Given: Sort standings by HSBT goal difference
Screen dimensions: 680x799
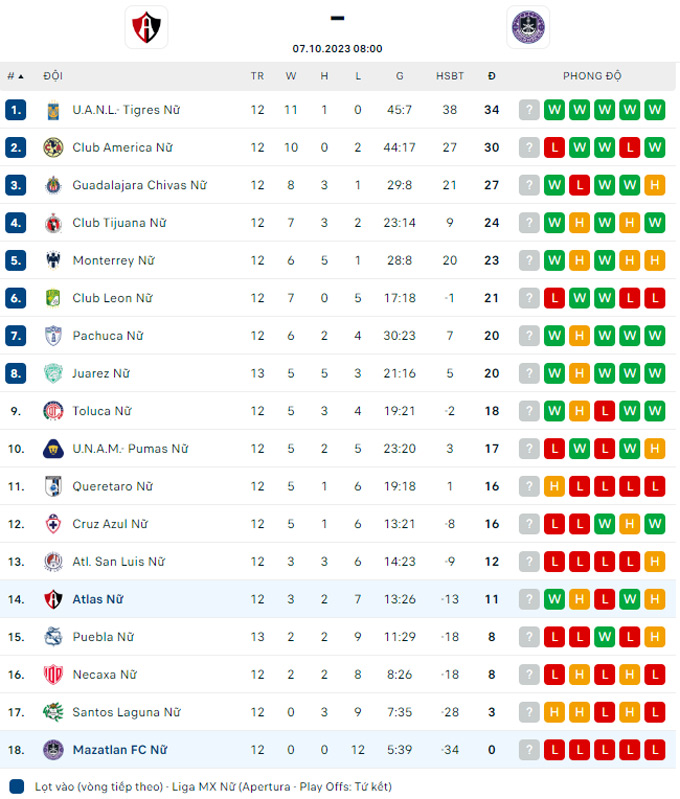Looking at the screenshot, I should (x=450, y=76).
